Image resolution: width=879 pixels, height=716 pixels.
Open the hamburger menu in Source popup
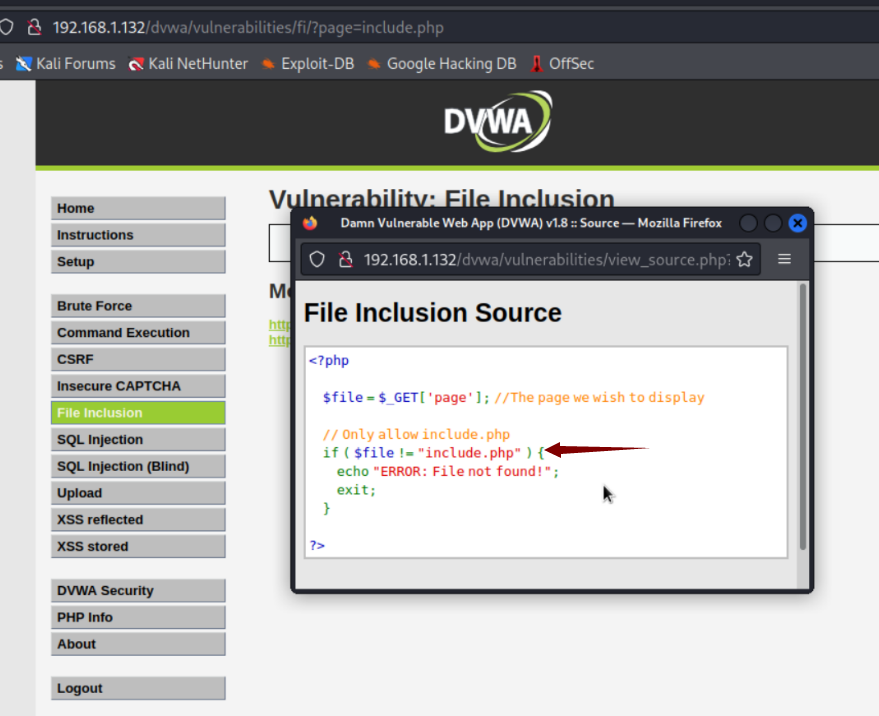coord(784,259)
